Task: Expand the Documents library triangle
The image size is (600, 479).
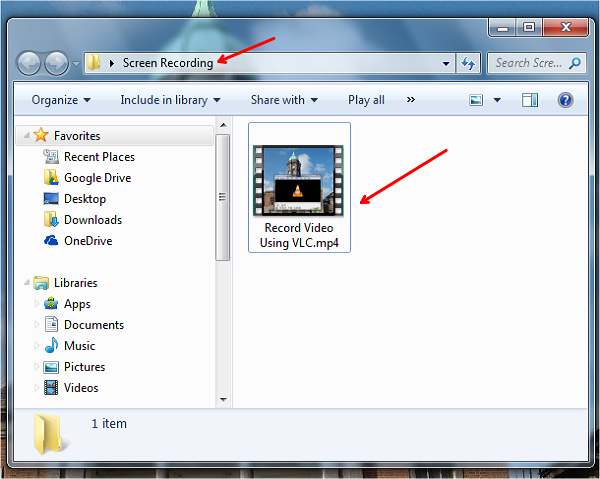Action: click(x=37, y=325)
